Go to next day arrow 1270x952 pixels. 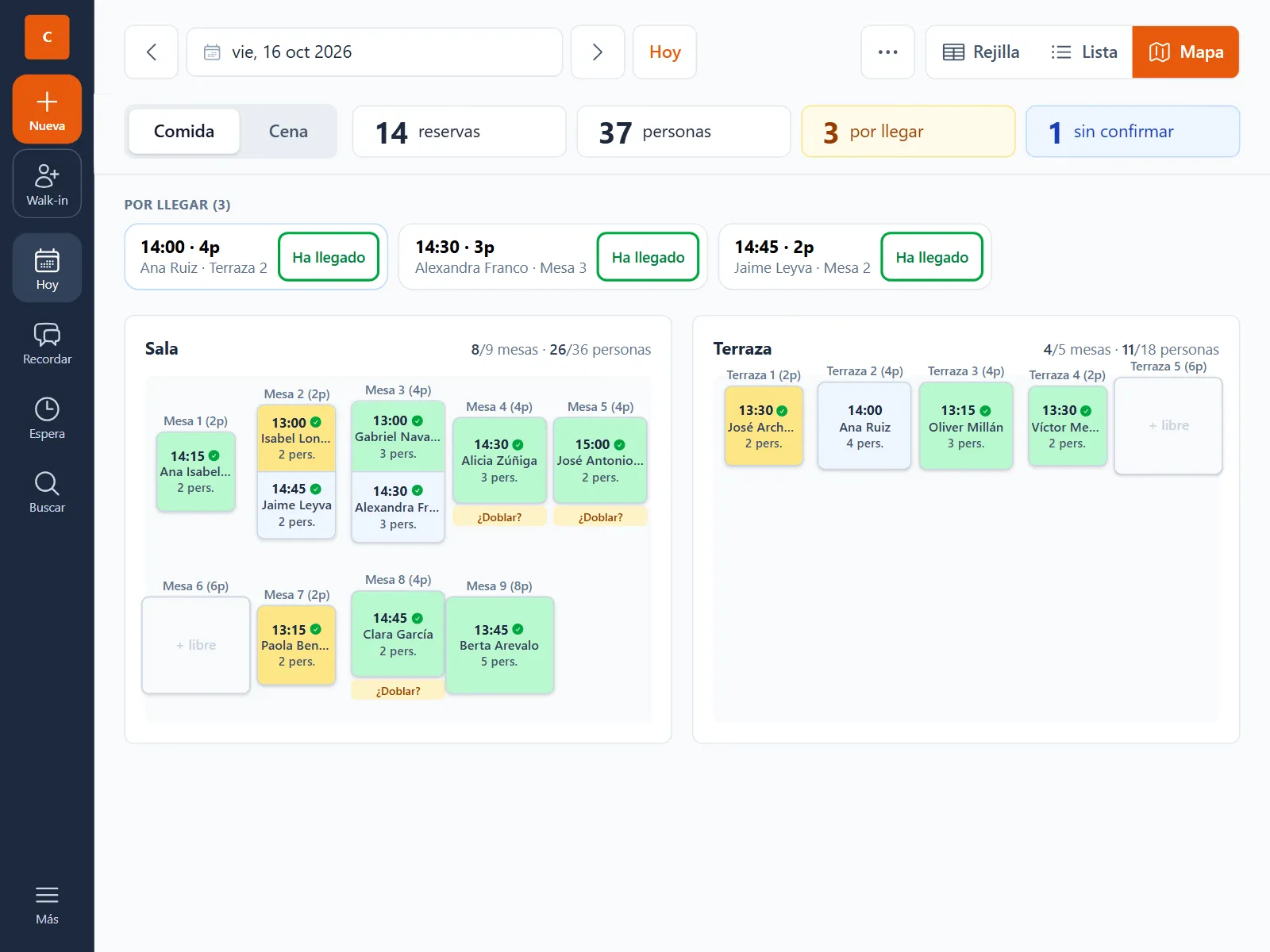[x=598, y=52]
